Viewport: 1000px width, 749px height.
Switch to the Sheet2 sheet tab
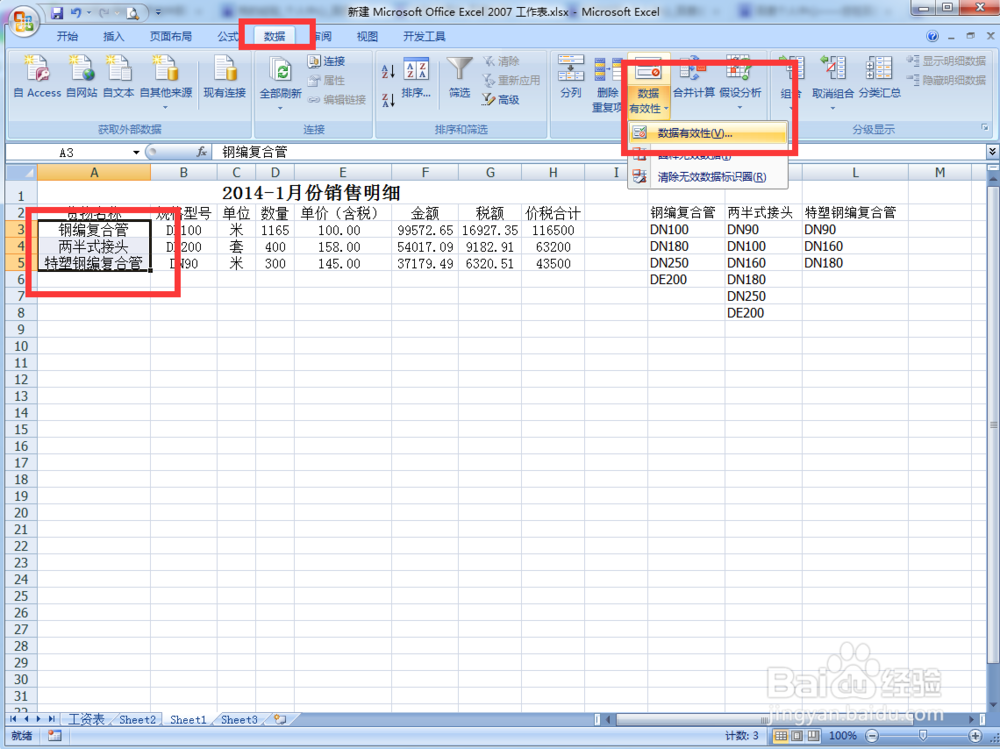pos(137,720)
